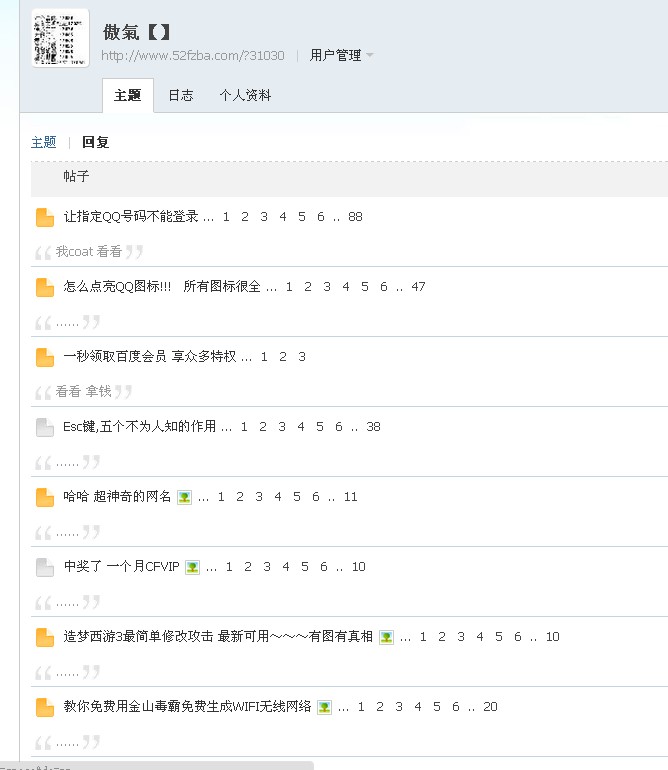Go to page 10 of 造梦西游3 thread
This screenshot has height=770, width=668.
(553, 636)
